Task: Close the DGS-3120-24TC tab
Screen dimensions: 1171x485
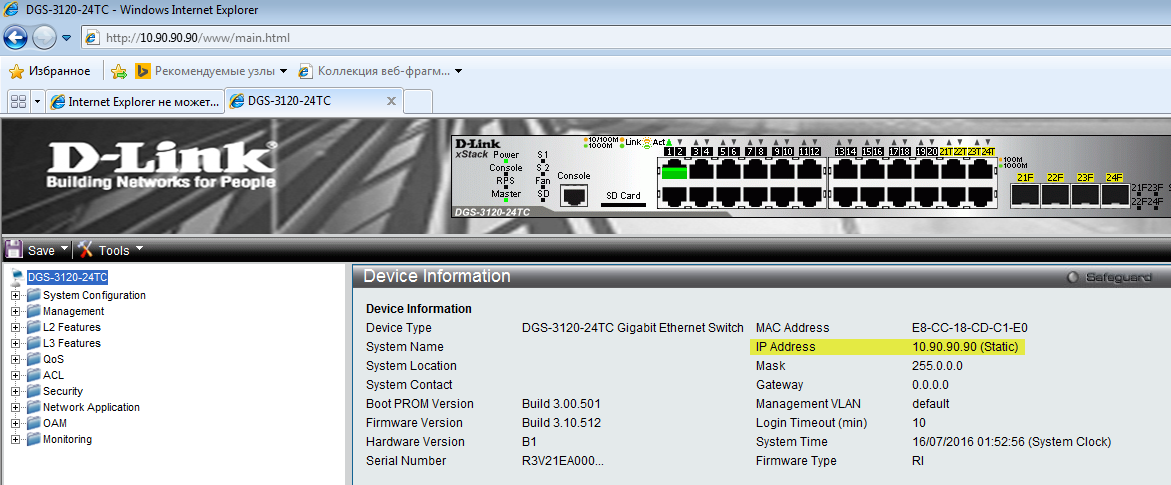Action: [x=391, y=101]
